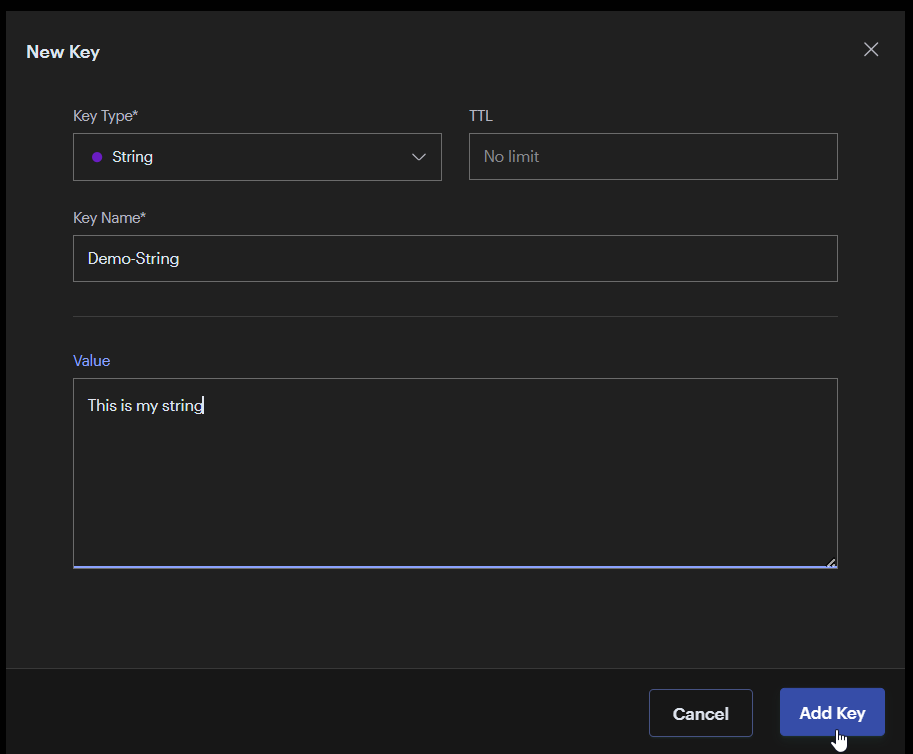Click the Add Key button
The image size is (913, 754).
pyautogui.click(x=831, y=712)
